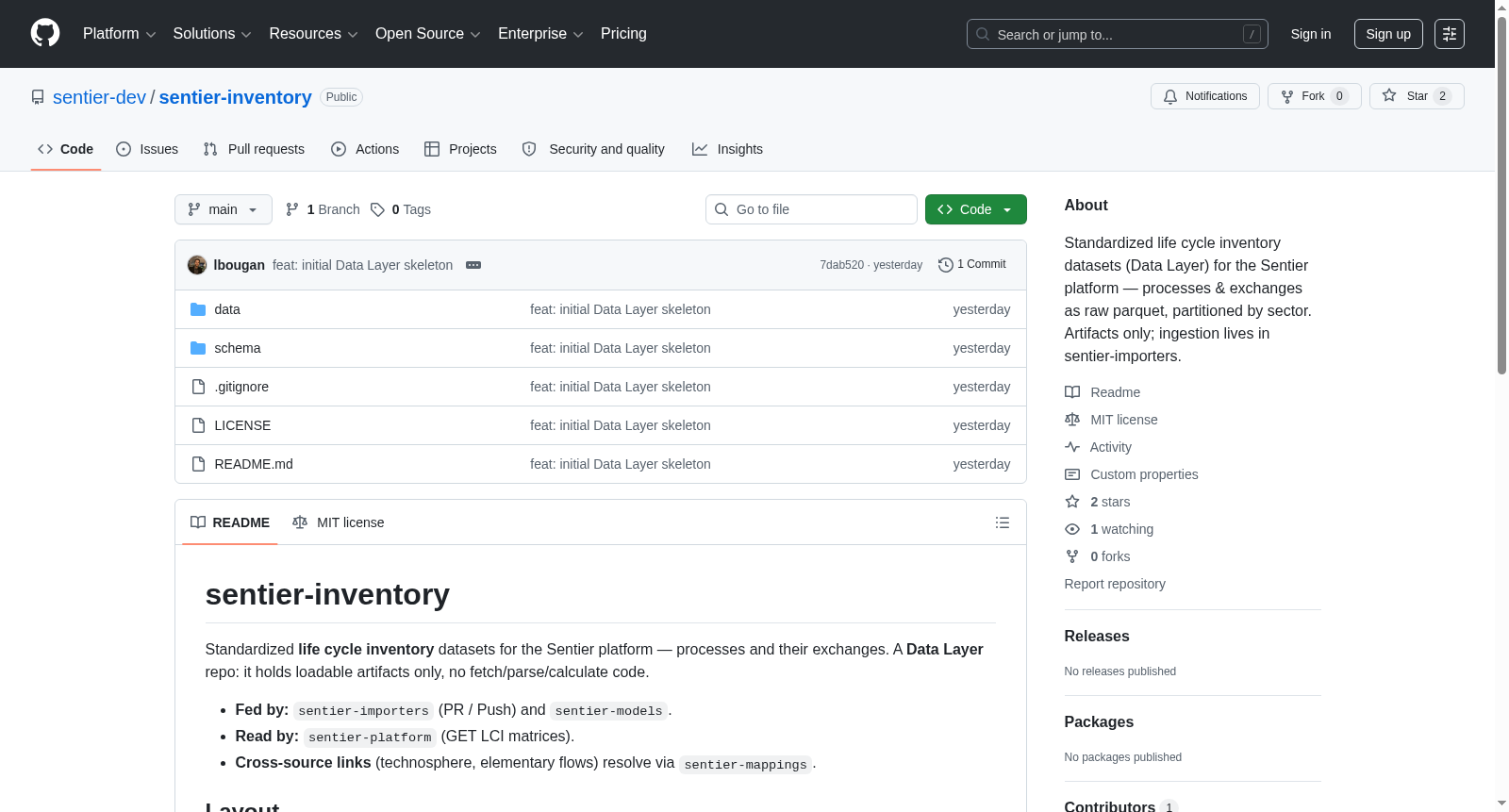This screenshot has height=812, width=1509.
Task: Click the Sign in link
Action: (x=1311, y=34)
